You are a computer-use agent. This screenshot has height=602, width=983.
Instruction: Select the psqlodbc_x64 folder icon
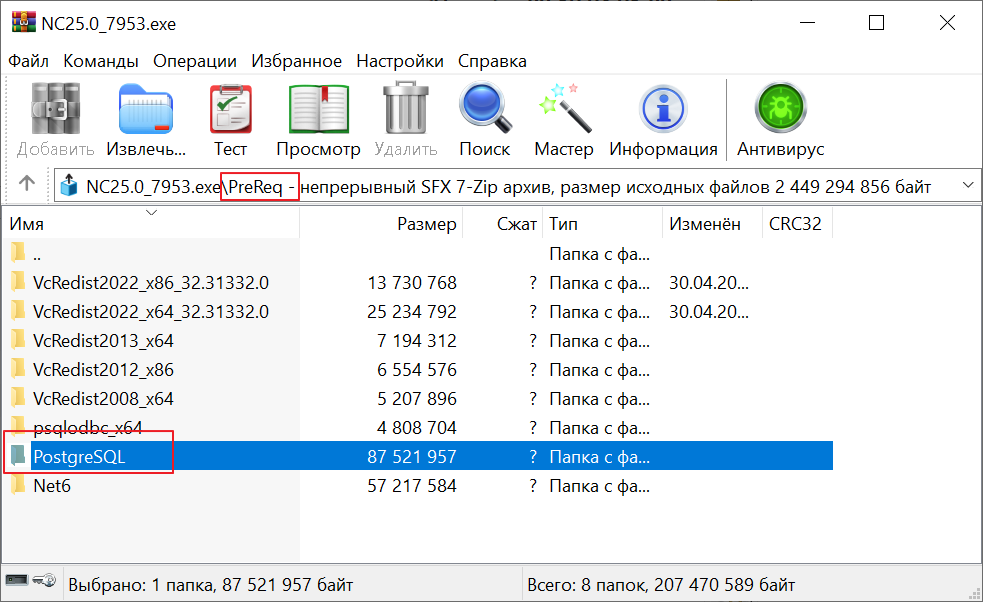click(x=18, y=426)
